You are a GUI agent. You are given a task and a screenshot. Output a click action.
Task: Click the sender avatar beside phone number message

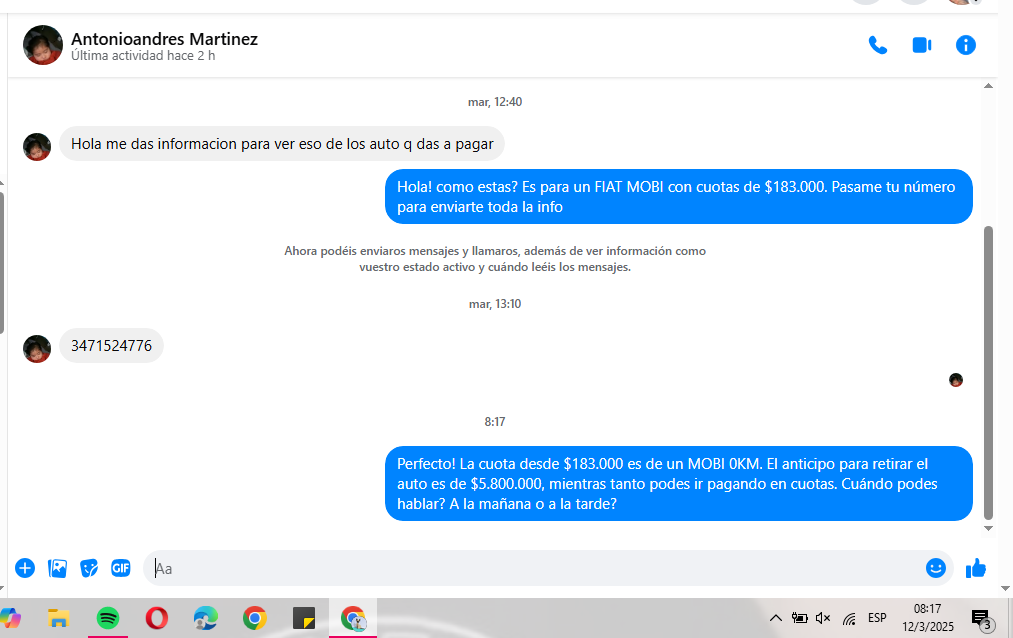[x=37, y=349]
